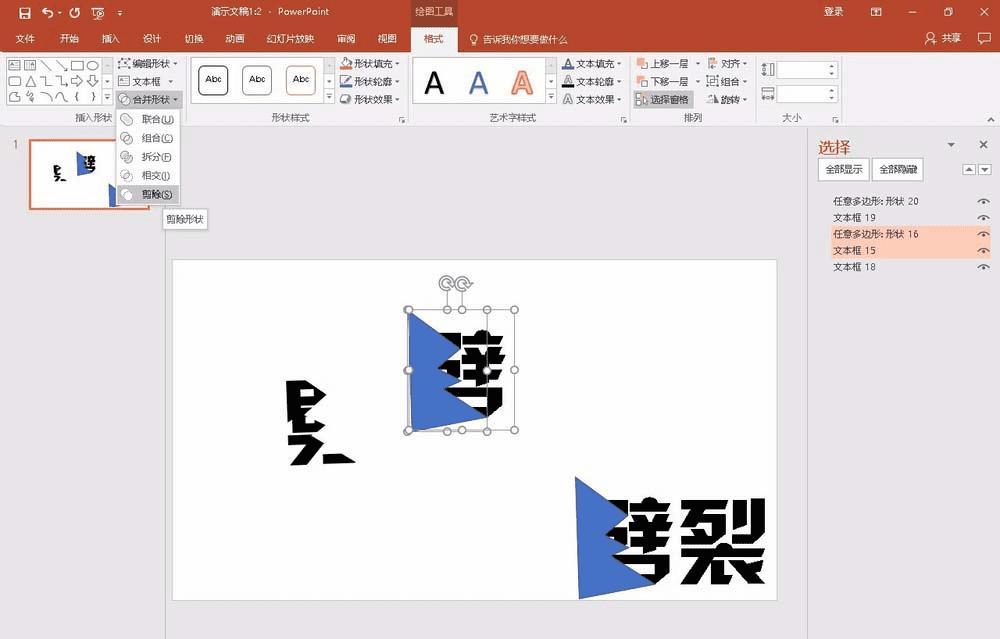Click the 登录 sign-in link

coord(833,11)
